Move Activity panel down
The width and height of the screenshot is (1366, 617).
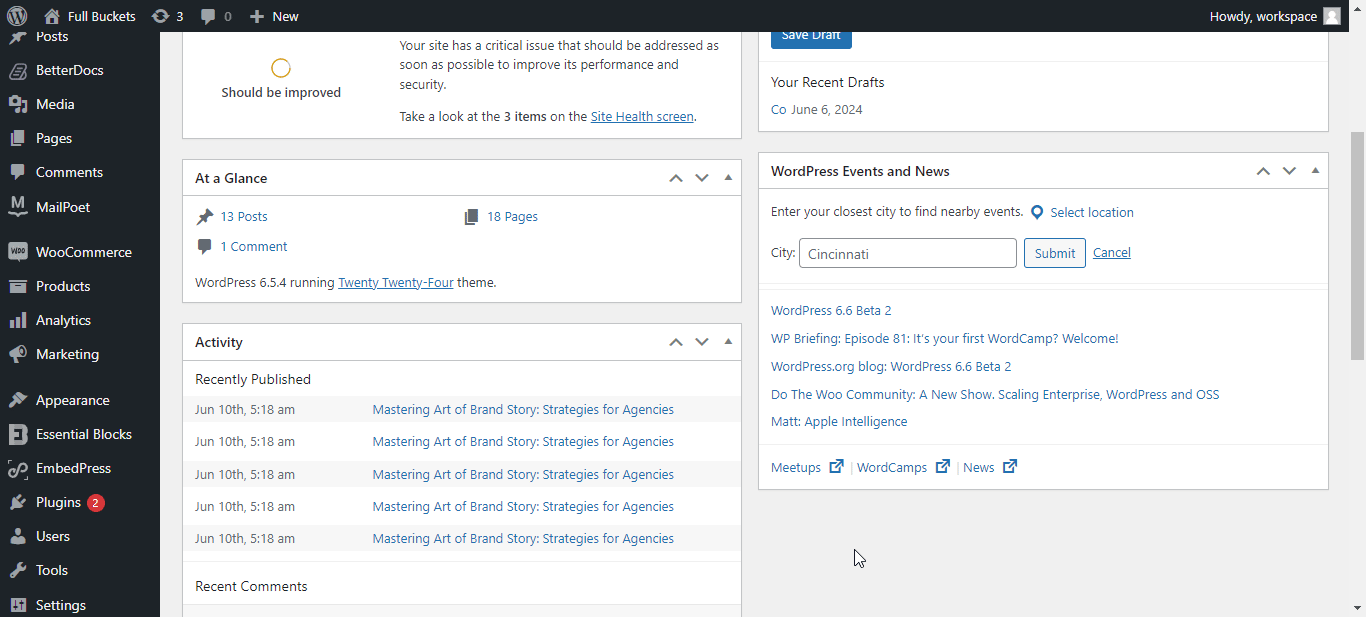pos(702,342)
